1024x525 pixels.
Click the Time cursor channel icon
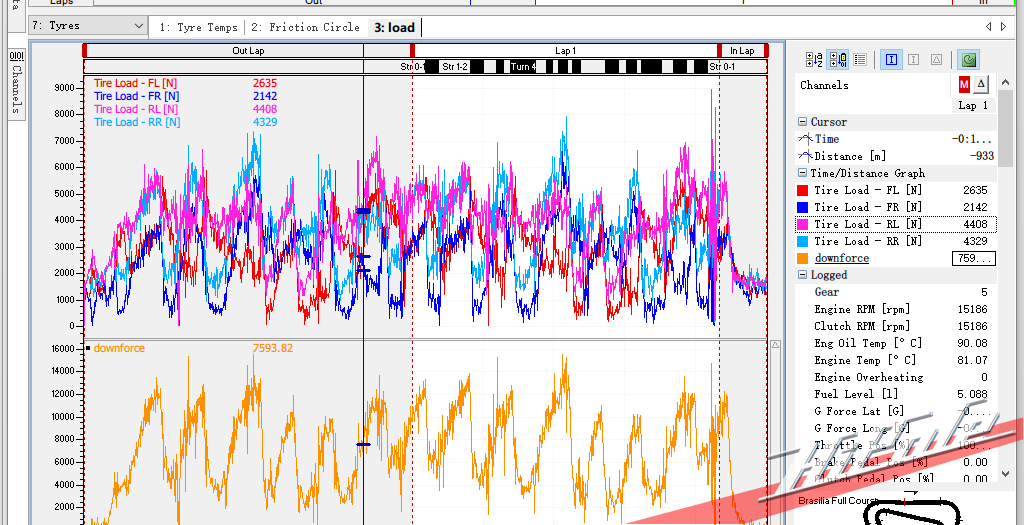tap(805, 139)
